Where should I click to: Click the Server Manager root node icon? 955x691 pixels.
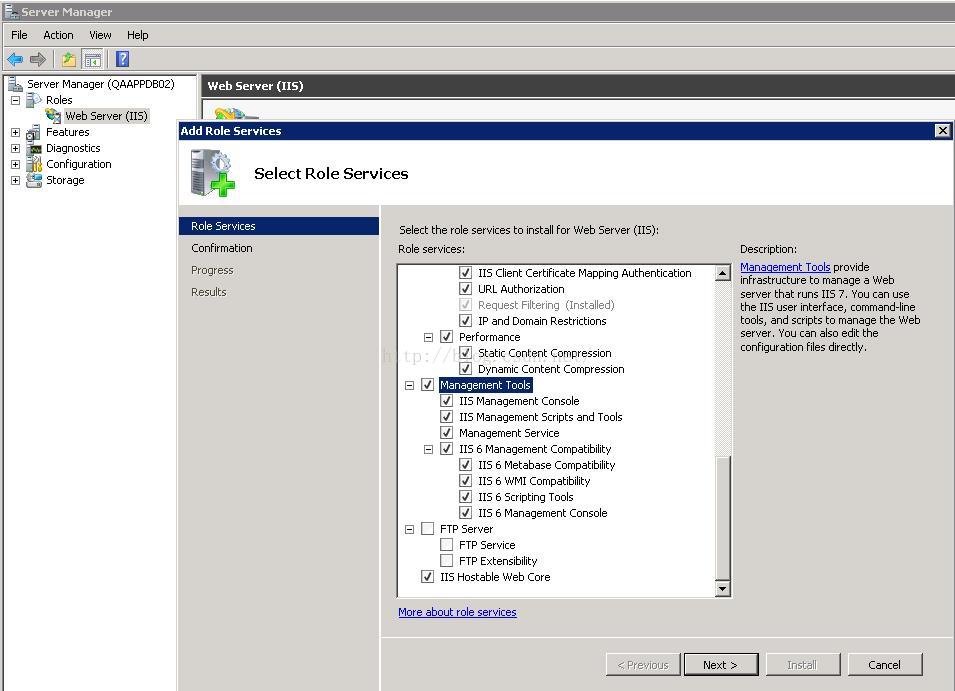tap(15, 84)
